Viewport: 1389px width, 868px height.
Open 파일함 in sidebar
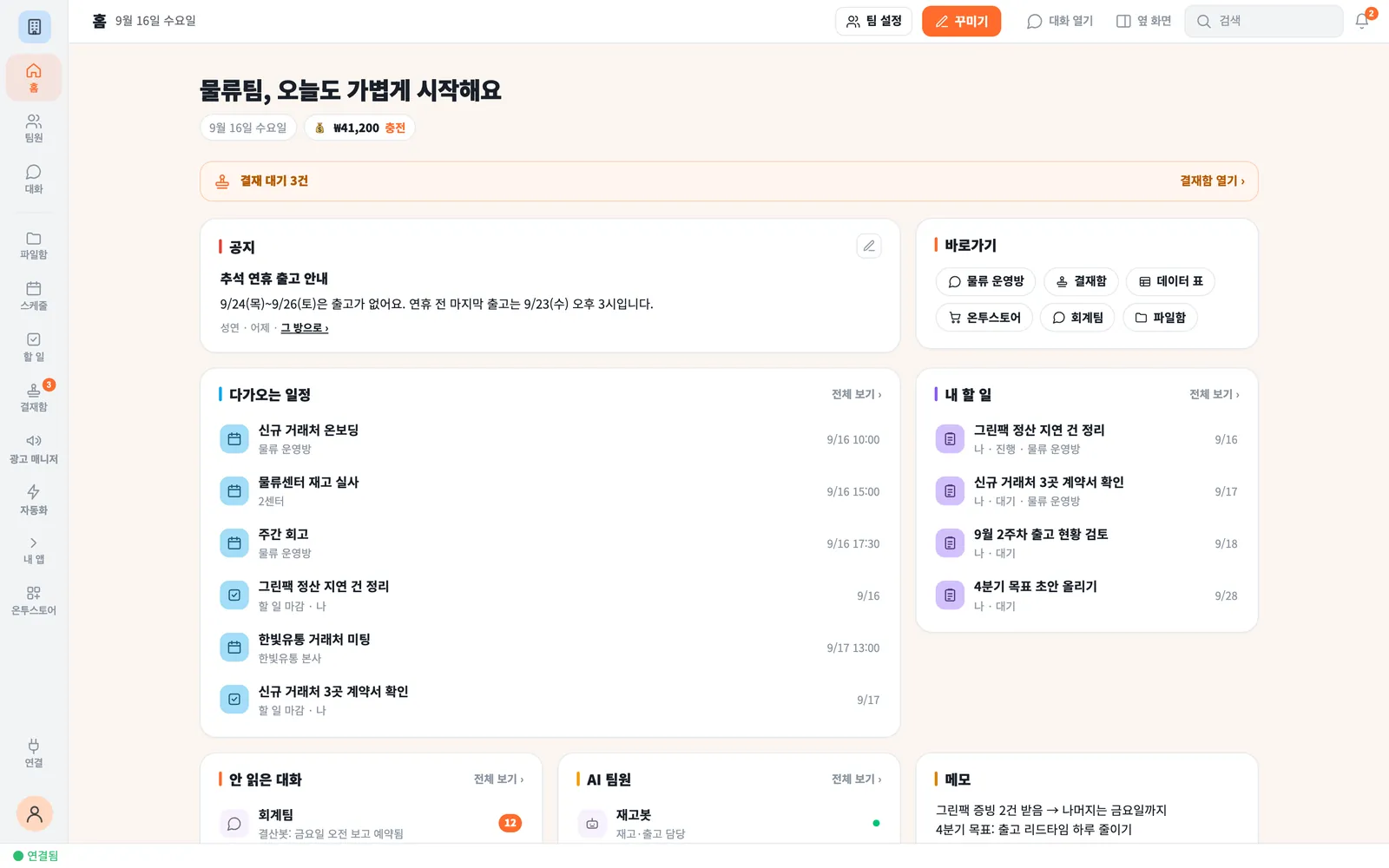coord(34,246)
